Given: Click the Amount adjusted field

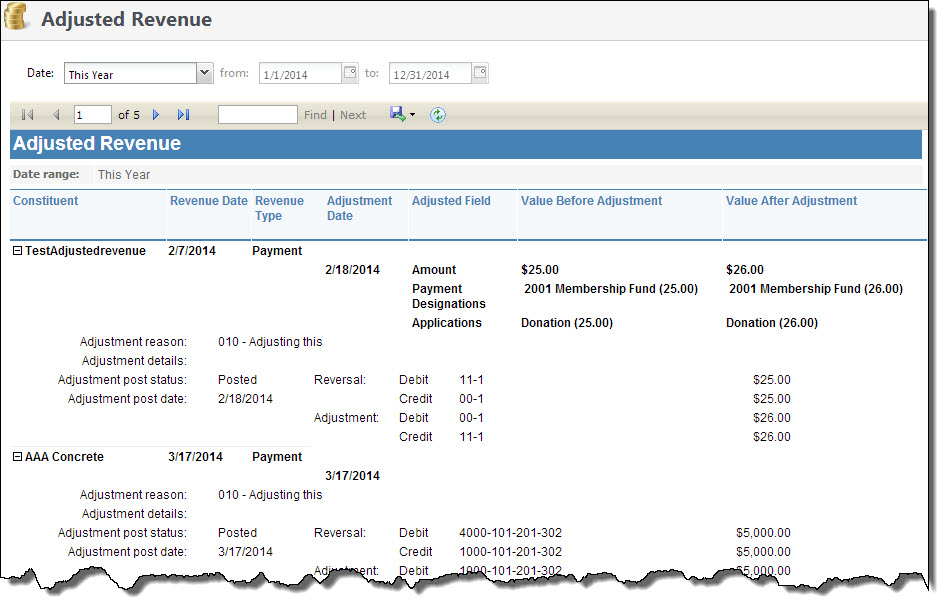Looking at the screenshot, I should 434,270.
